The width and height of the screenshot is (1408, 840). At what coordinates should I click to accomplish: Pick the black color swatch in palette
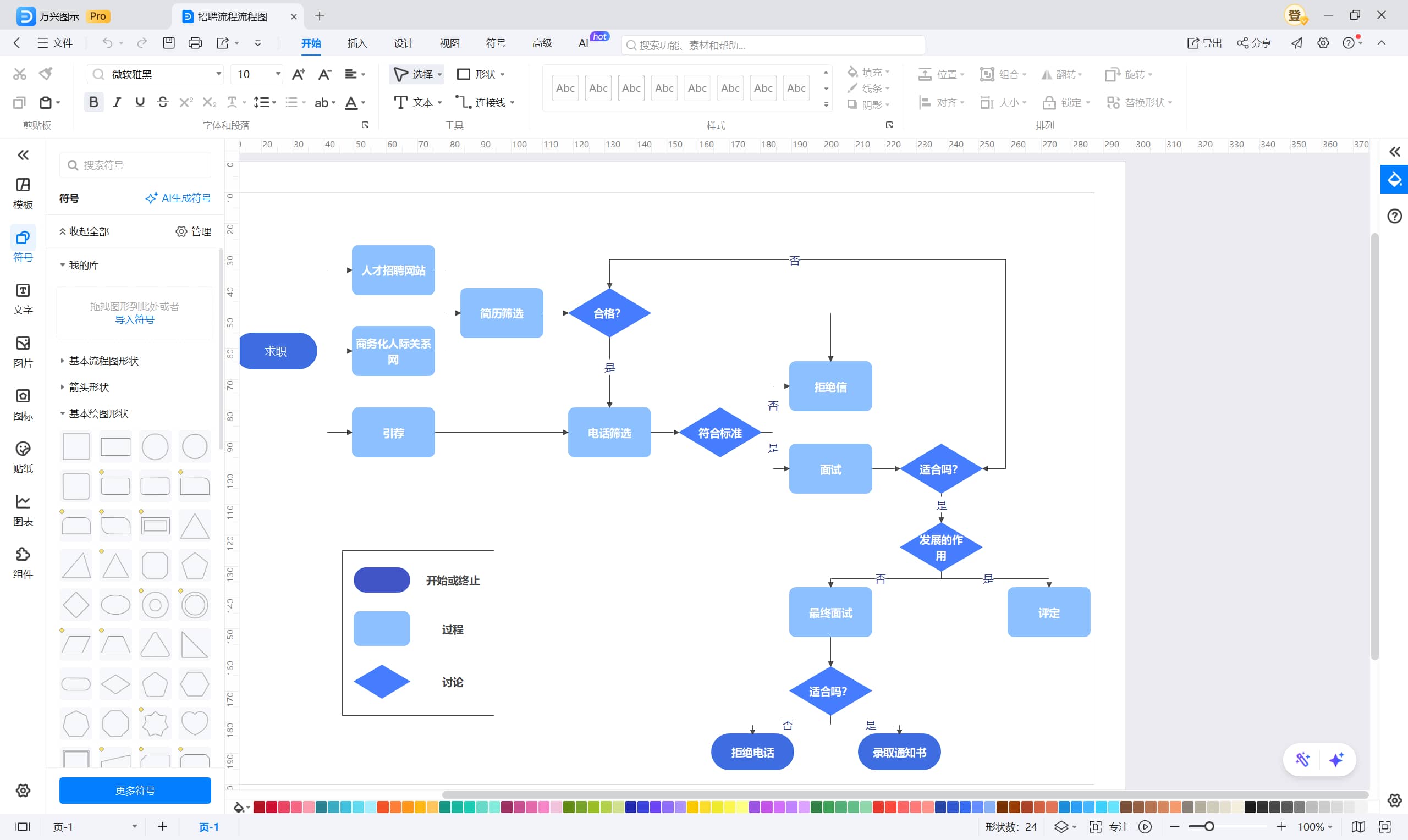point(1250,807)
